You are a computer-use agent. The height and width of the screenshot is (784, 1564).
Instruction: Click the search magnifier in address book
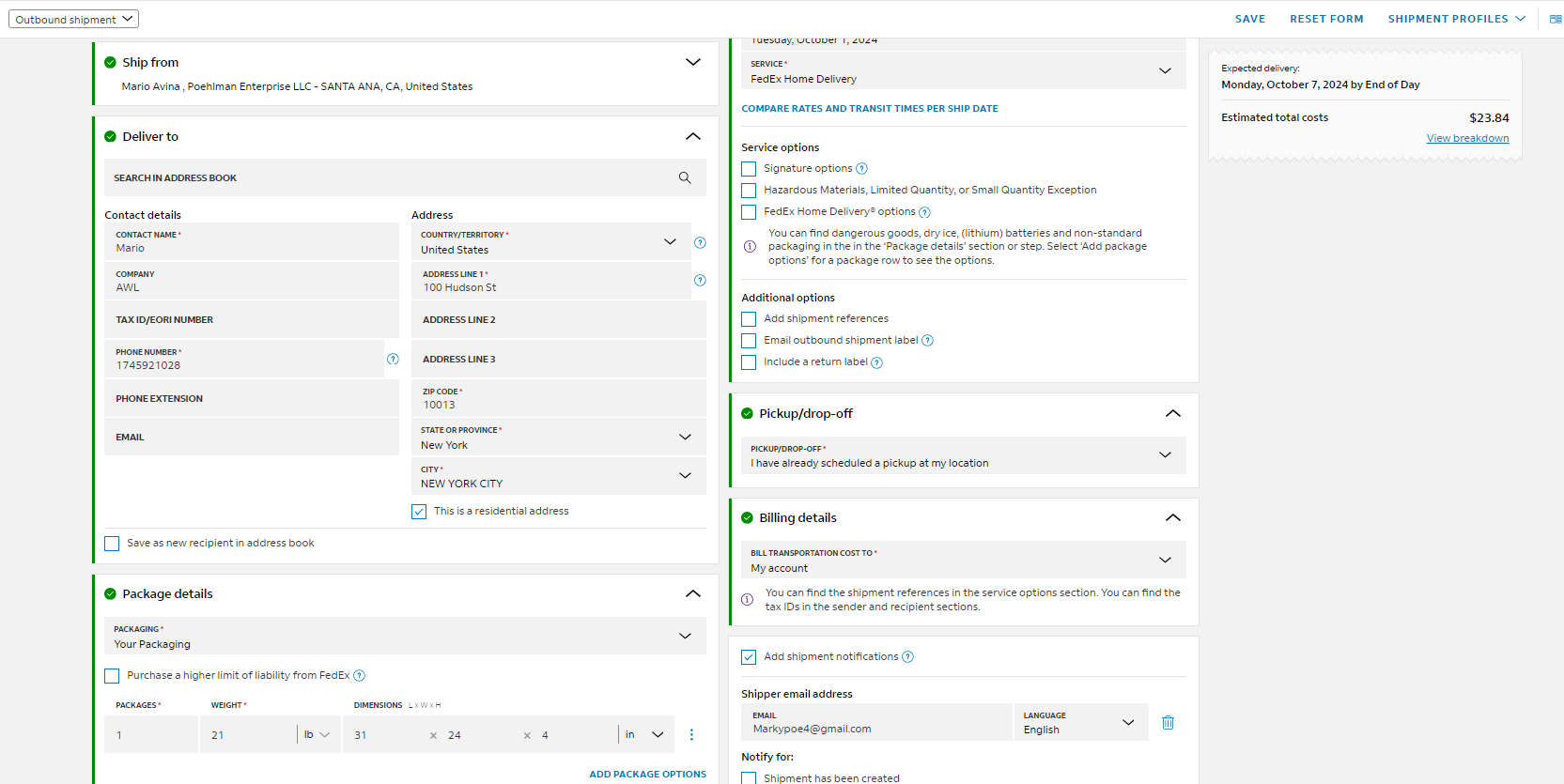[685, 177]
